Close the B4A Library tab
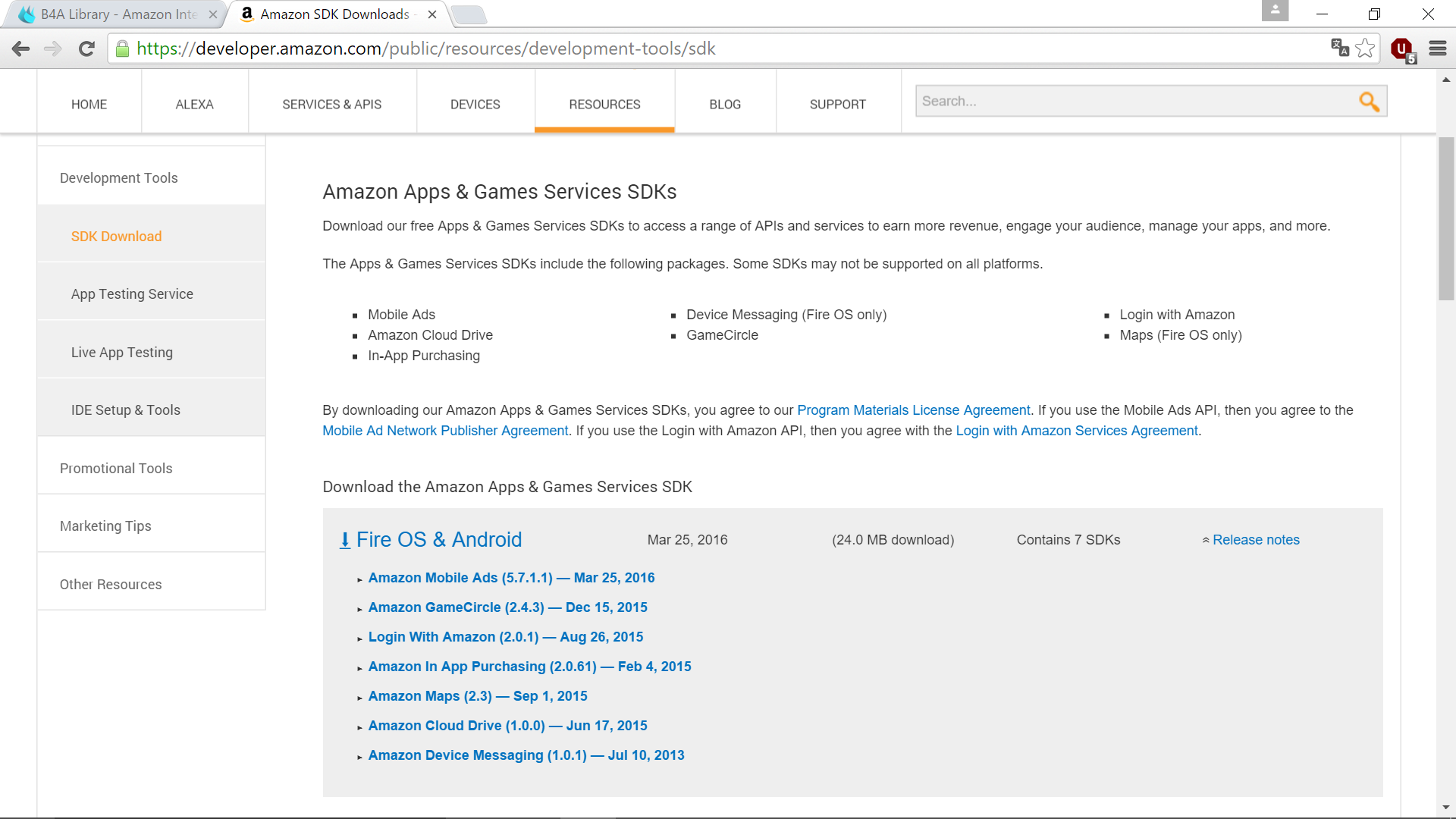The height and width of the screenshot is (819, 1456). tap(213, 14)
